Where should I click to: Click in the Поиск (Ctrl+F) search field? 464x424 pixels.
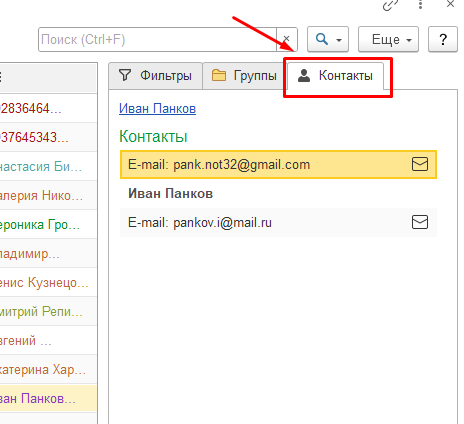tap(157, 40)
